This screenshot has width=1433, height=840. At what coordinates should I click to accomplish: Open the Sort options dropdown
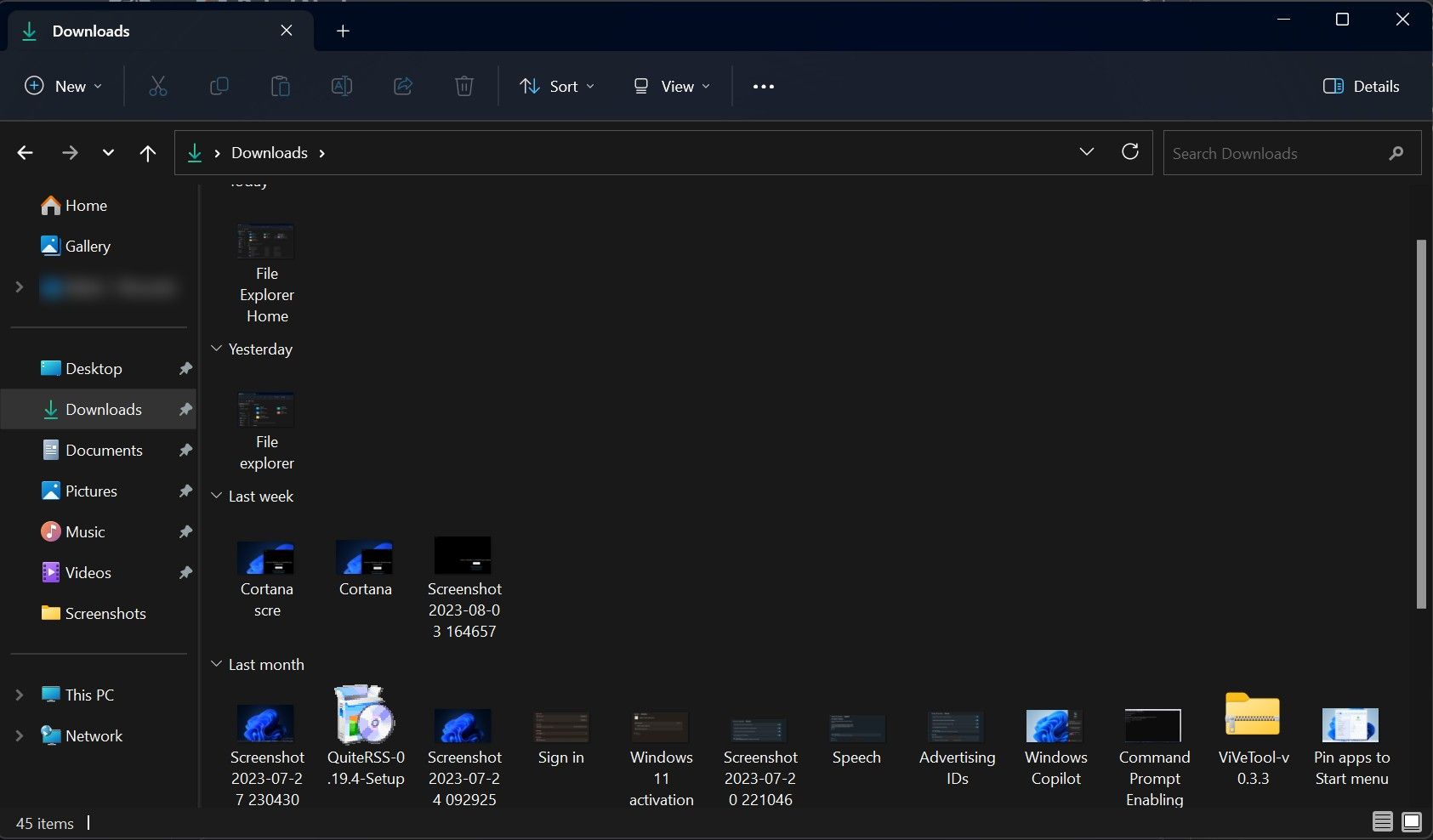tap(555, 86)
